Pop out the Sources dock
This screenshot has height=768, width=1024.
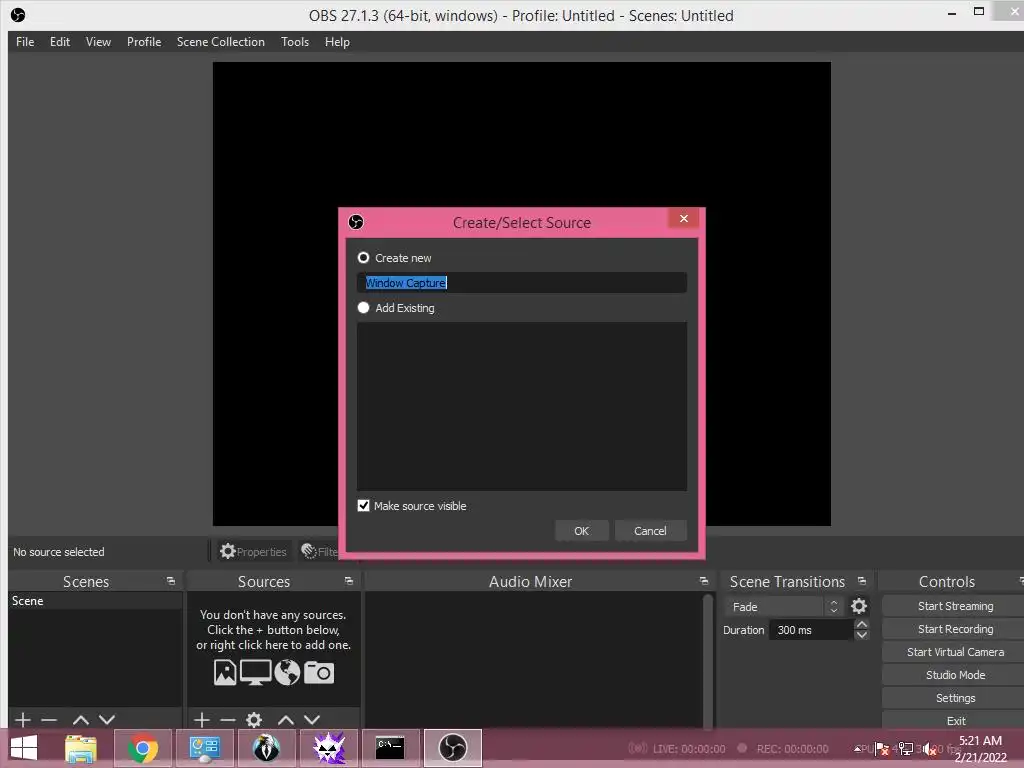point(349,581)
